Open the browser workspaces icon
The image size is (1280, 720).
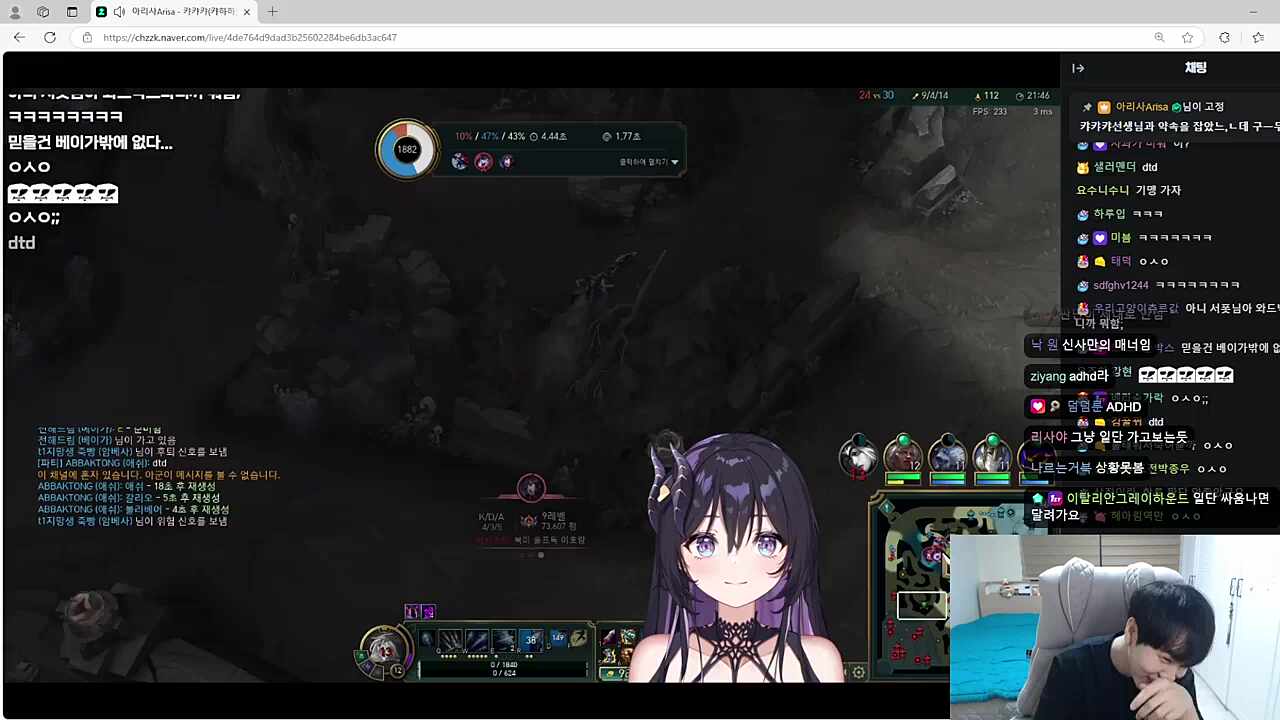(43, 12)
